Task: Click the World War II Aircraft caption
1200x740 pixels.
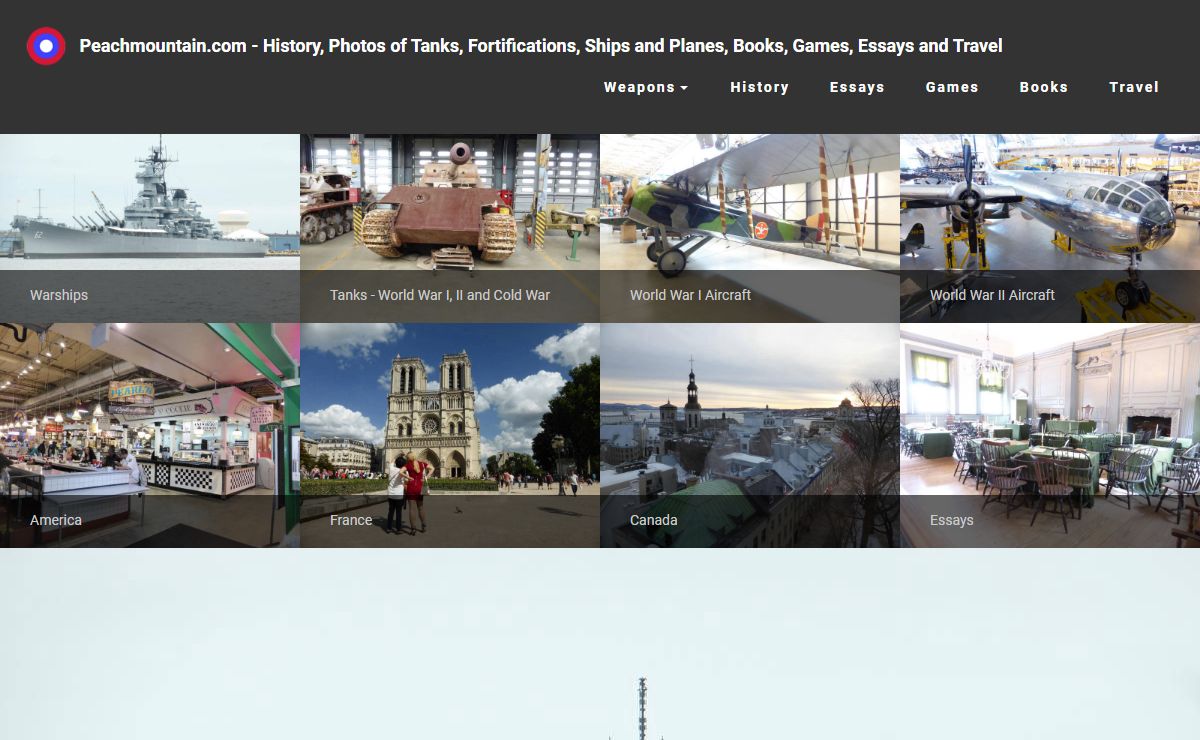Action: coord(992,295)
